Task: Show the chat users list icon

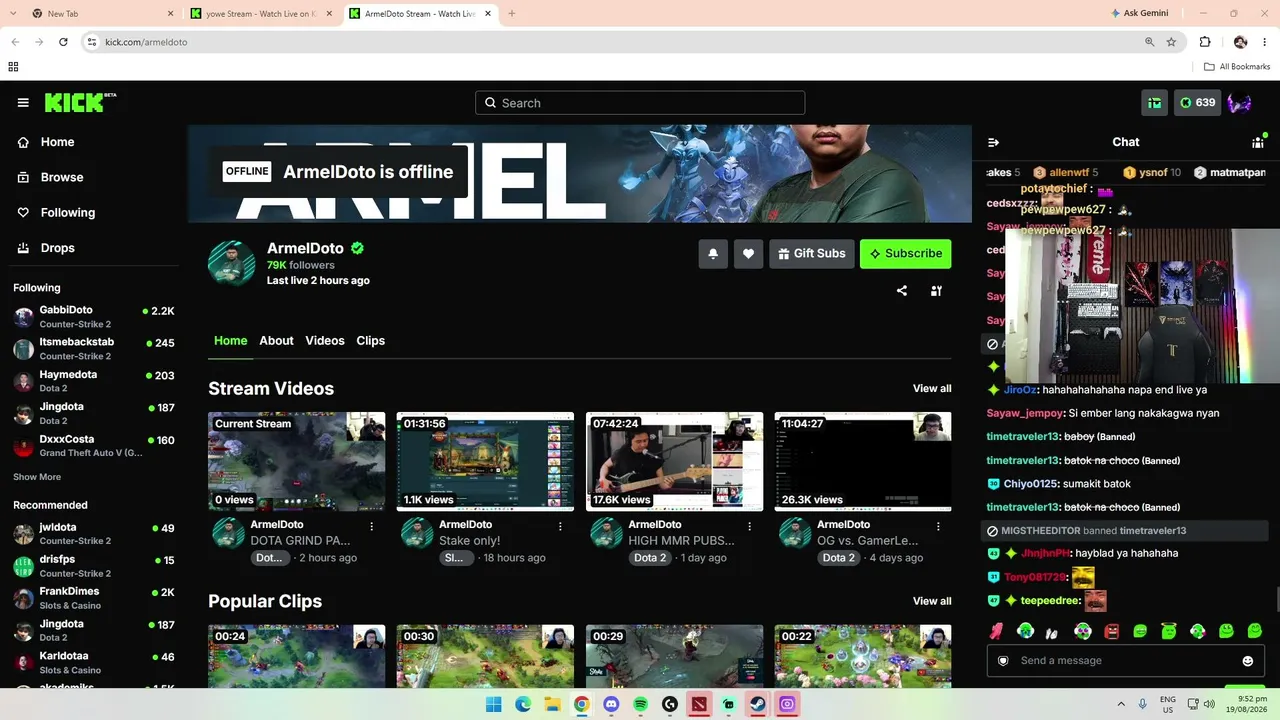Action: (1258, 143)
